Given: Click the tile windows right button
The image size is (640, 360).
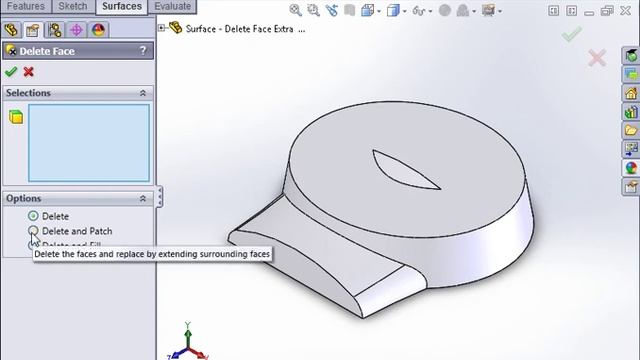Looking at the screenshot, I should click(x=571, y=11).
